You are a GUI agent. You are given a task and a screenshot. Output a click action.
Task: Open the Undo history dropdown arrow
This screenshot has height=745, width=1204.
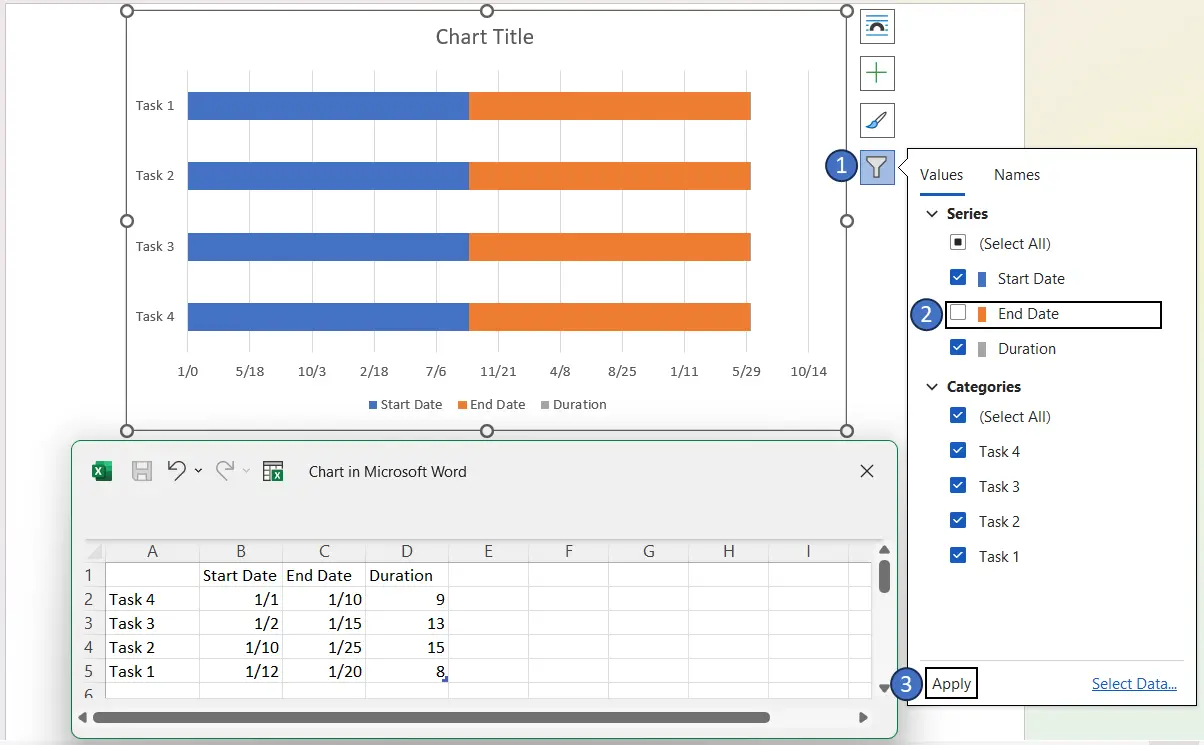(x=198, y=471)
